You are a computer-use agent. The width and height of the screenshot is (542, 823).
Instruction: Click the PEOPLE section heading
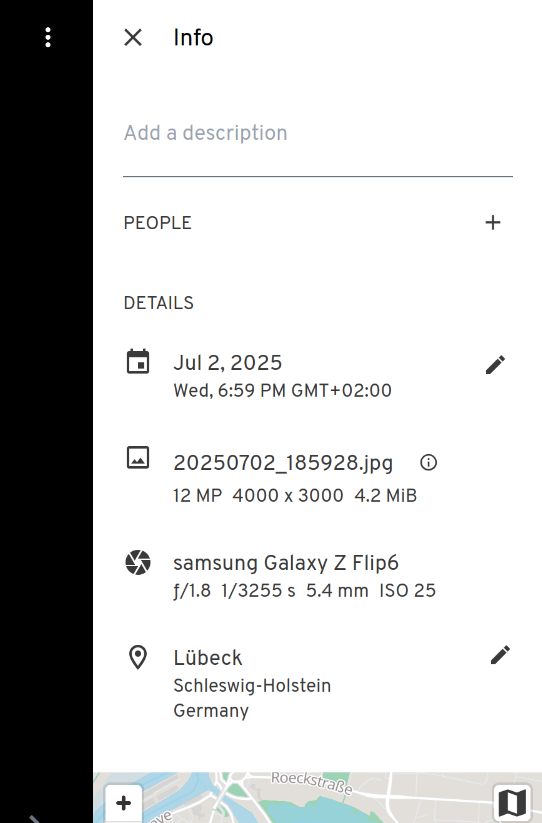click(157, 223)
